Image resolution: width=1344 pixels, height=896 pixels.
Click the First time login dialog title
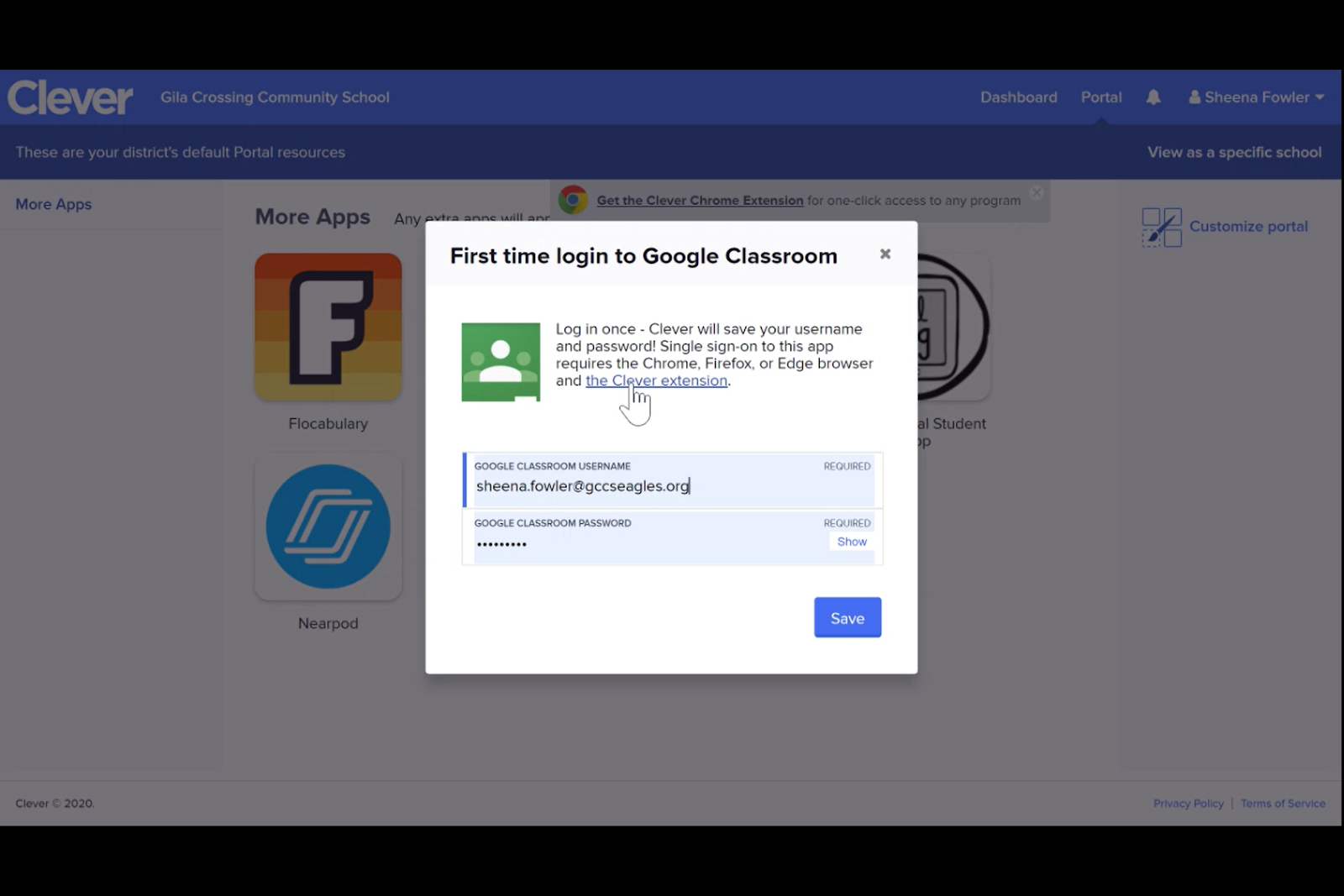(643, 256)
